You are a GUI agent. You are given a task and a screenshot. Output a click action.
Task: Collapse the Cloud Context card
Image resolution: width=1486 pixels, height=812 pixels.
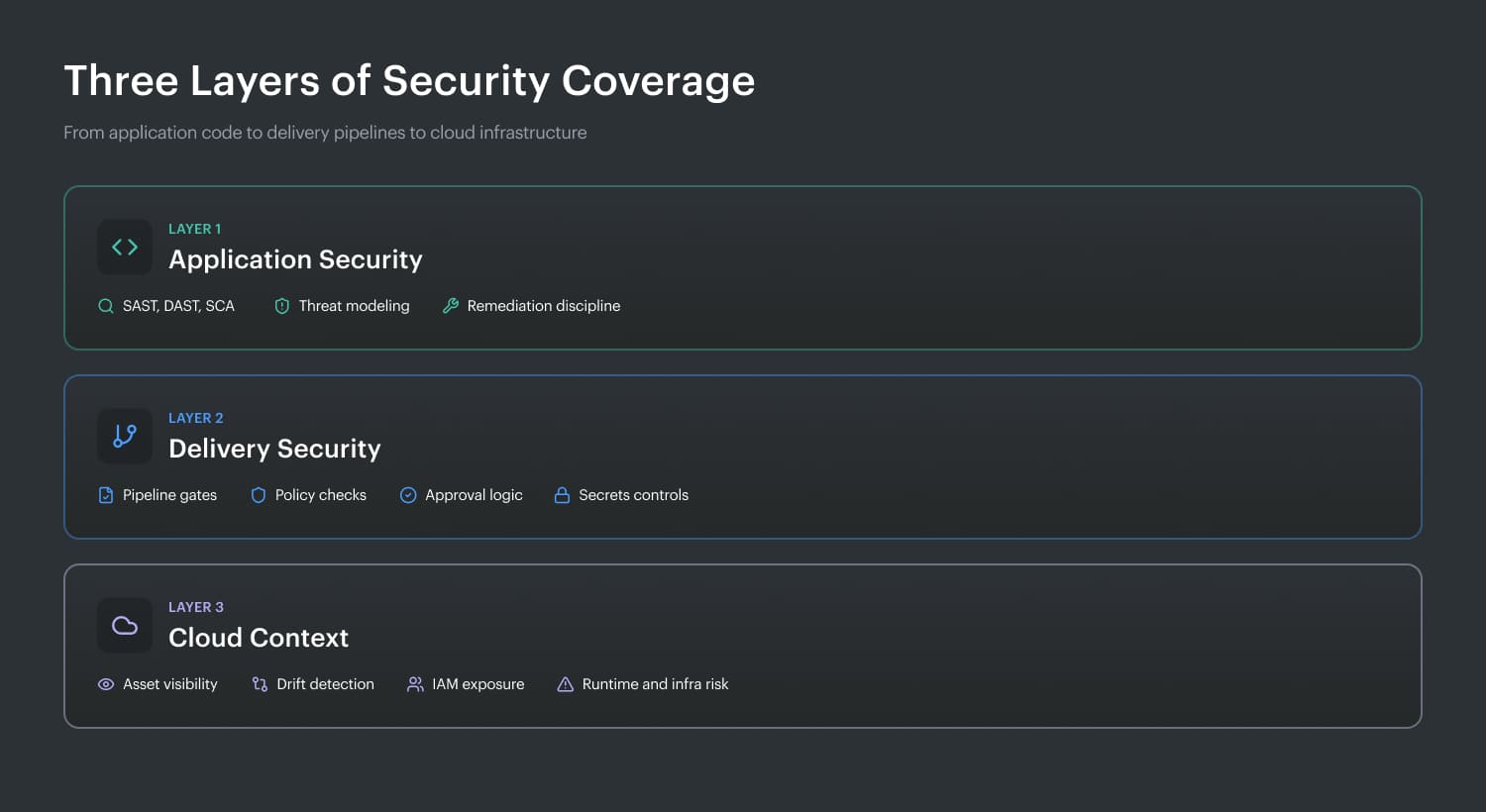(742, 646)
